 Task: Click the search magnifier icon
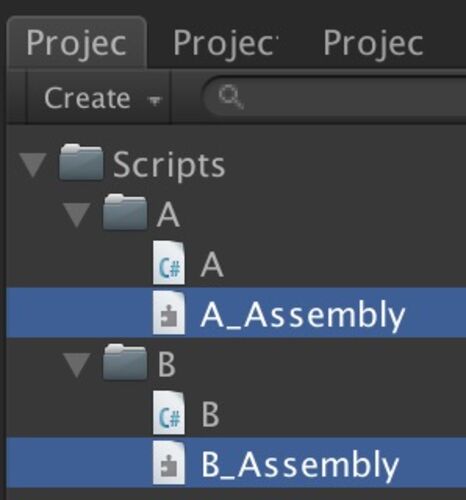[231, 97]
